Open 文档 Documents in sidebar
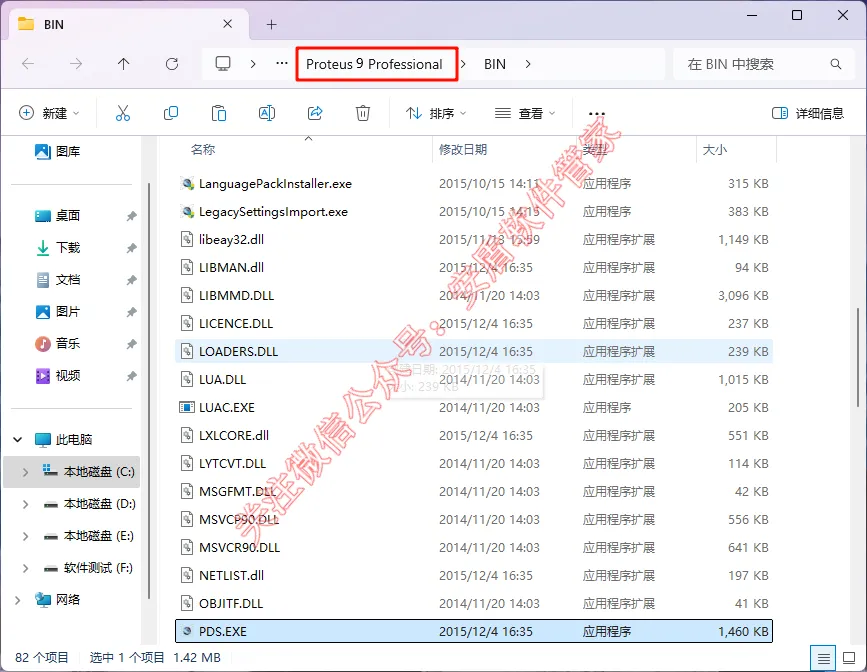This screenshot has height=672, width=867. [x=57, y=280]
